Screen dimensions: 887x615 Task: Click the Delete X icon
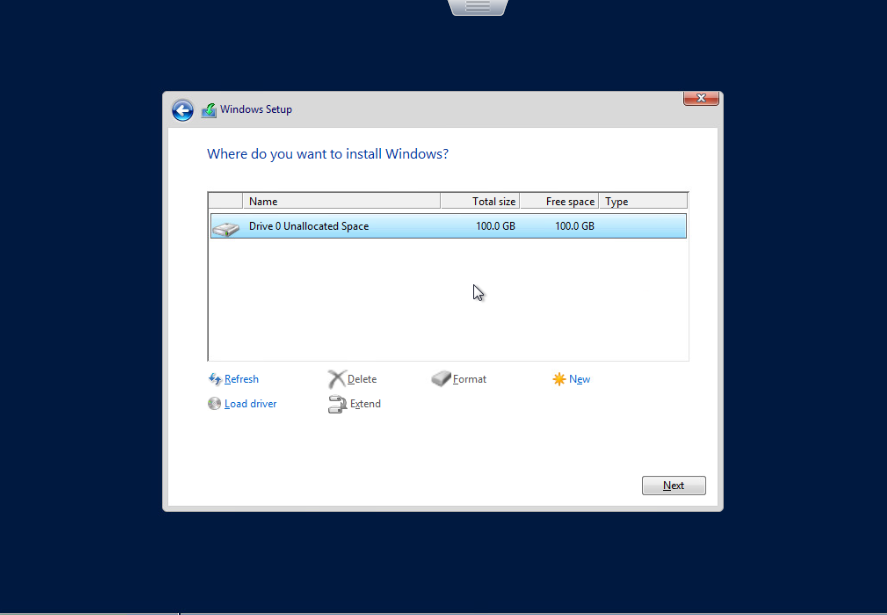coord(337,379)
